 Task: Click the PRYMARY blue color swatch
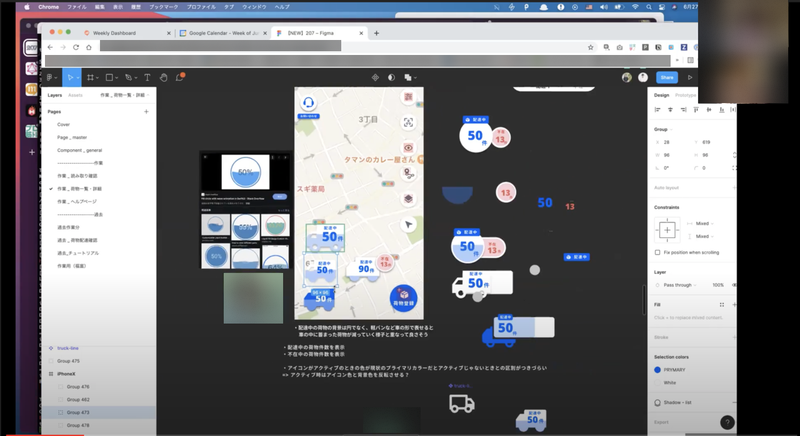coord(657,370)
